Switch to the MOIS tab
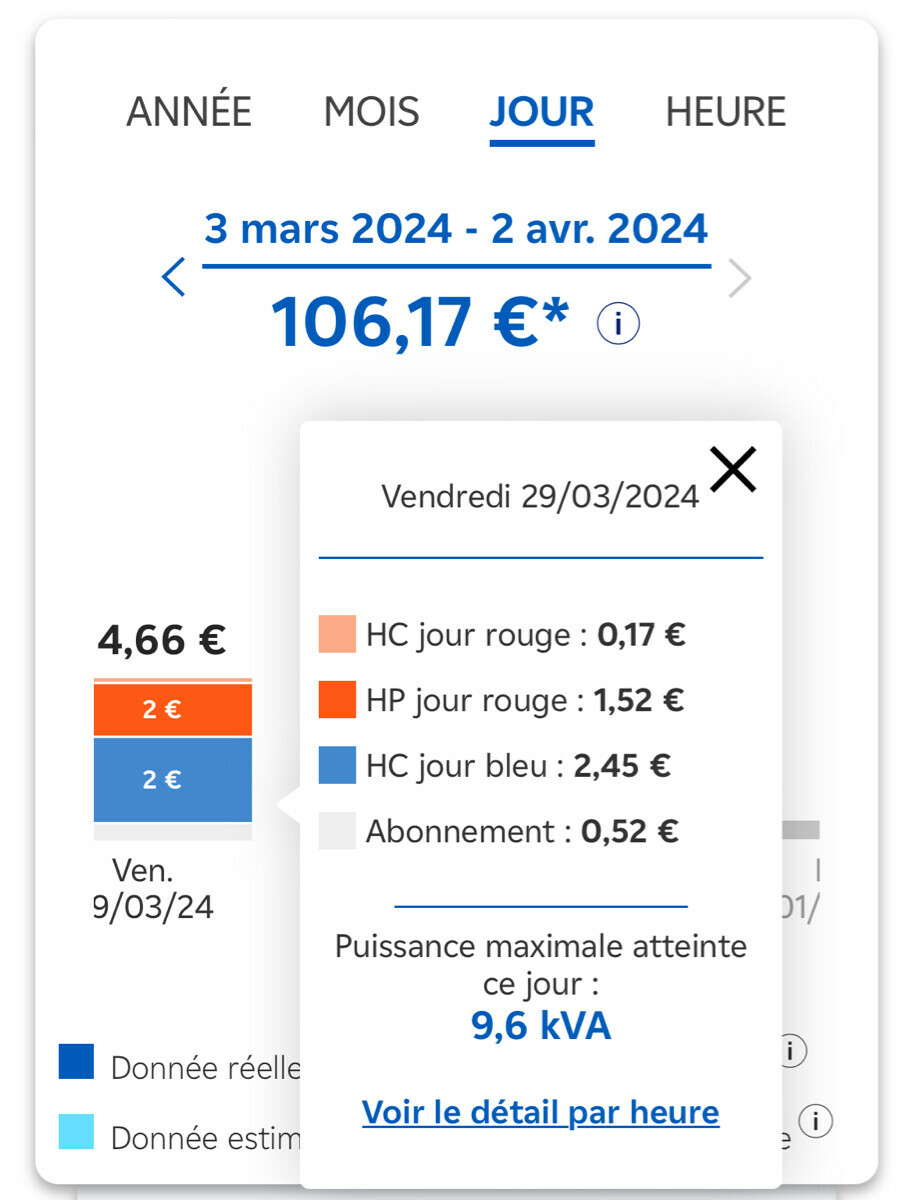This screenshot has height=1200, width=914. (x=371, y=112)
